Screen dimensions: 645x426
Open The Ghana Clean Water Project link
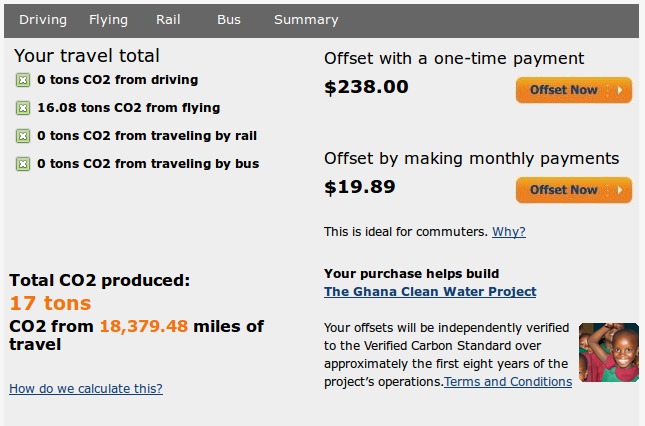click(430, 292)
